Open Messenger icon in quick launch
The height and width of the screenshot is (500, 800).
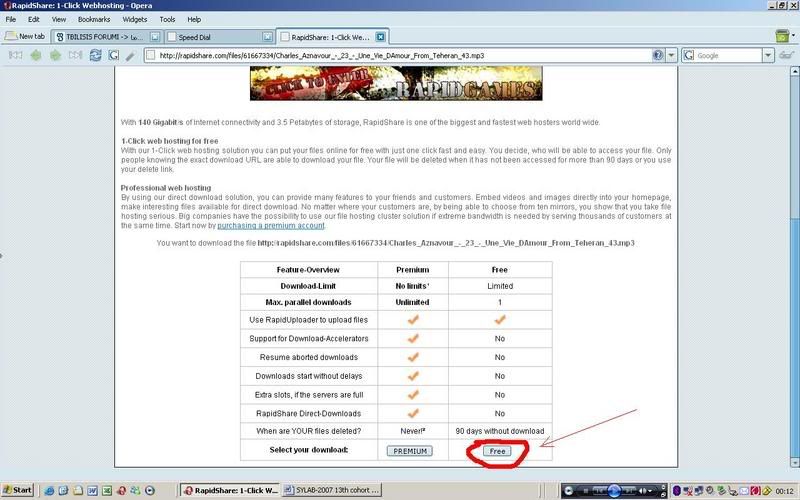[x=135, y=491]
